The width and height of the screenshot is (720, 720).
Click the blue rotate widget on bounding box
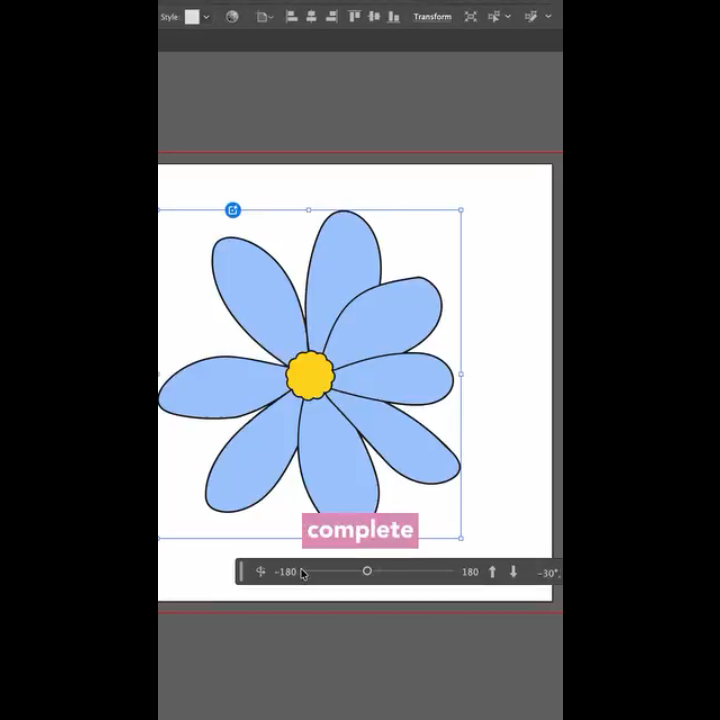(233, 210)
